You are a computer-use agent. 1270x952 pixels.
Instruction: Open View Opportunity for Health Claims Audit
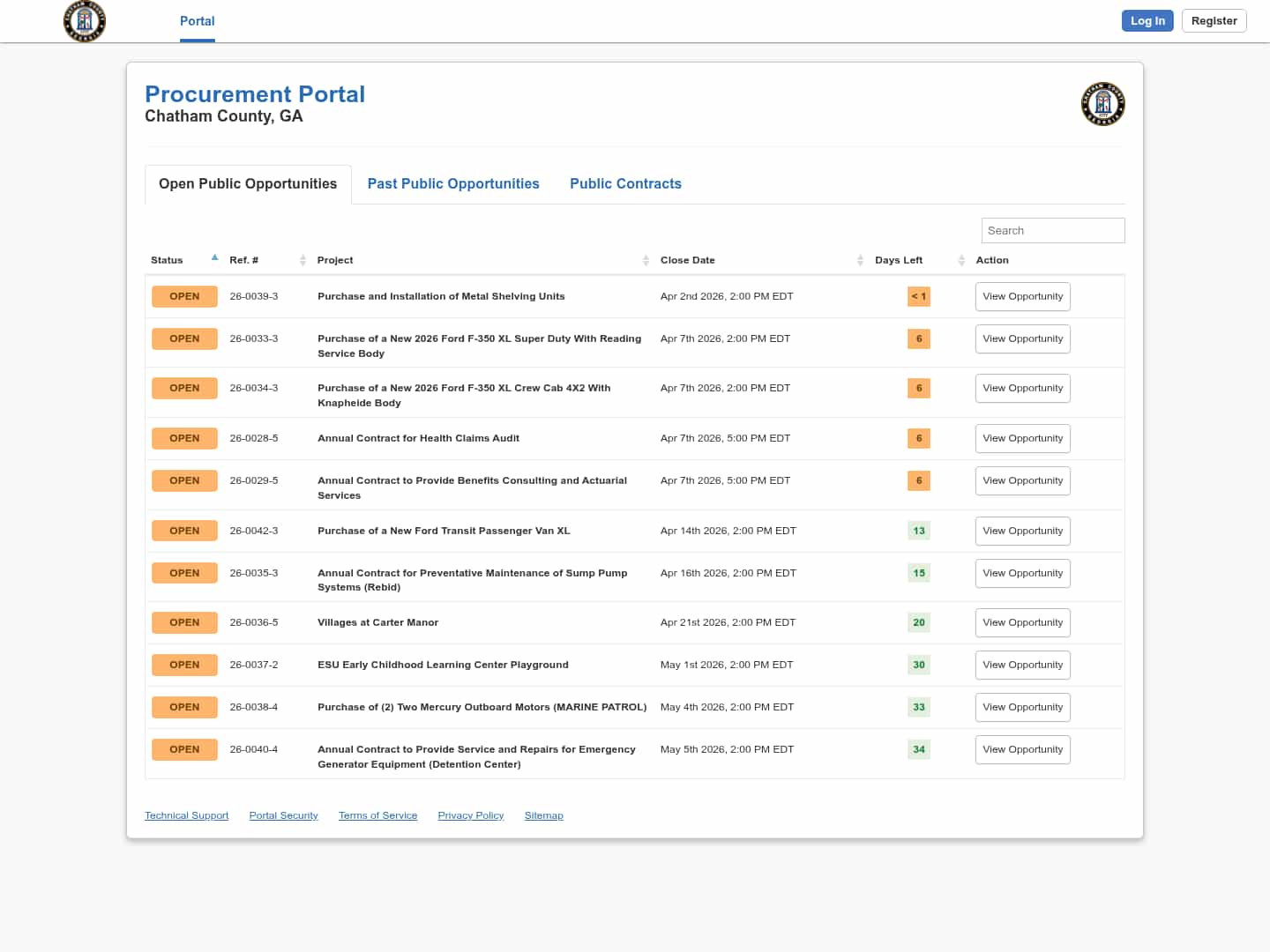coord(1022,438)
